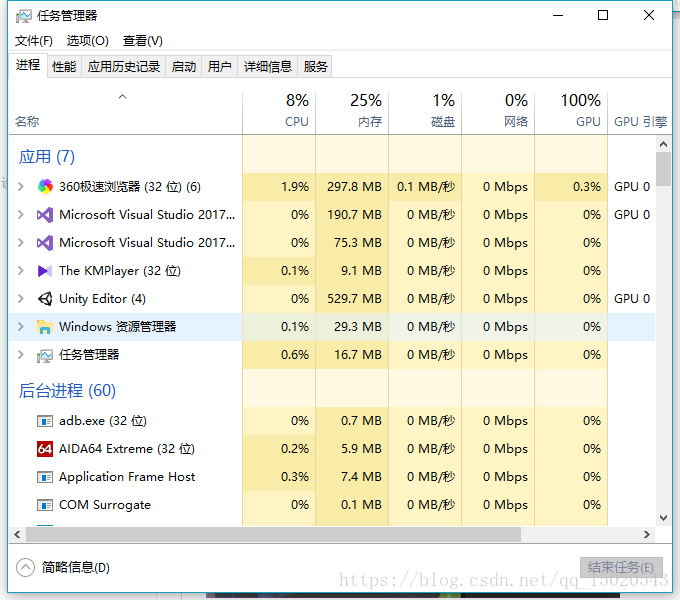The width and height of the screenshot is (680, 600).
Task: Sort by the 网络 column header
Action: (498, 112)
